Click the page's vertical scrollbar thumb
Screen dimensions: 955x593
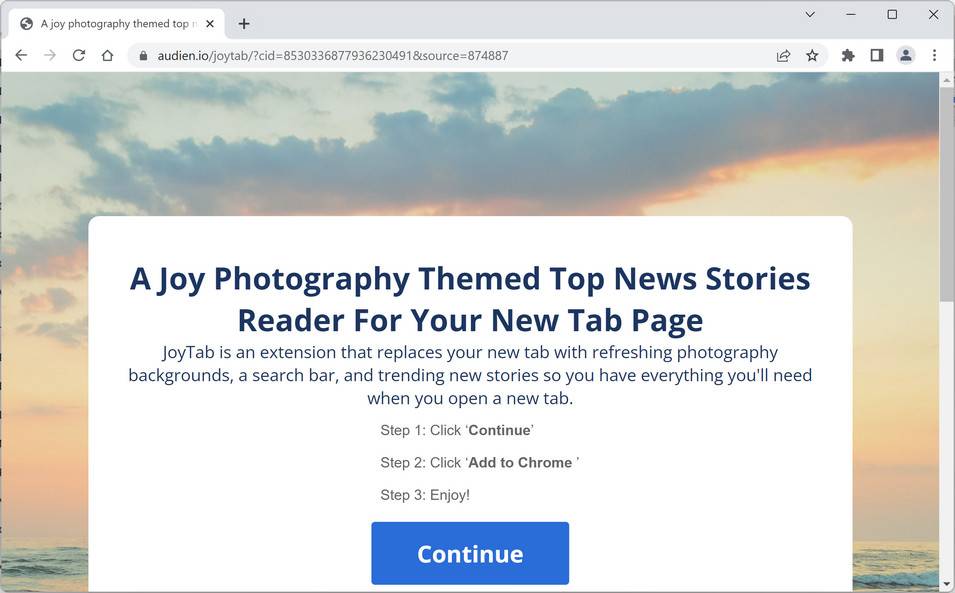(946, 194)
